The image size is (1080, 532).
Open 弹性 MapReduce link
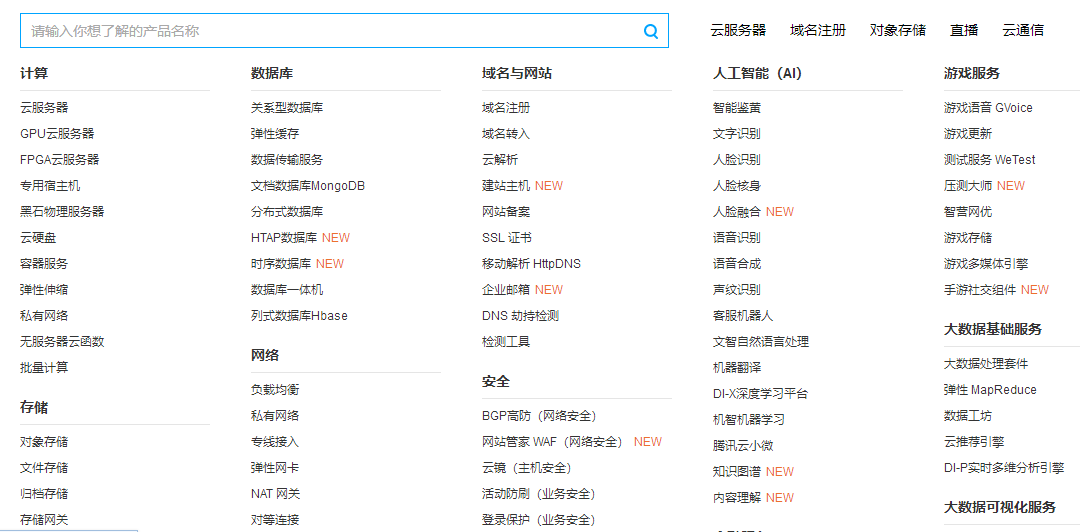[989, 390]
